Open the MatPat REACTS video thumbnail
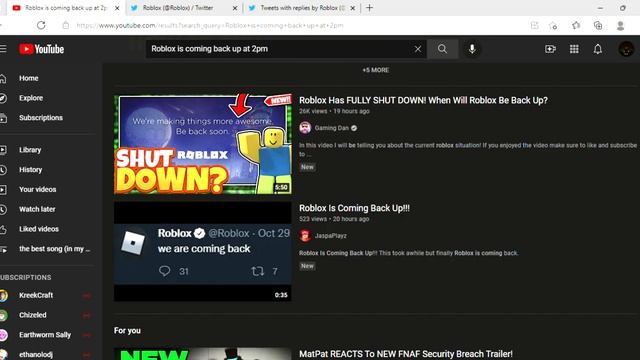Image resolution: width=640 pixels, height=360 pixels. (x=203, y=353)
